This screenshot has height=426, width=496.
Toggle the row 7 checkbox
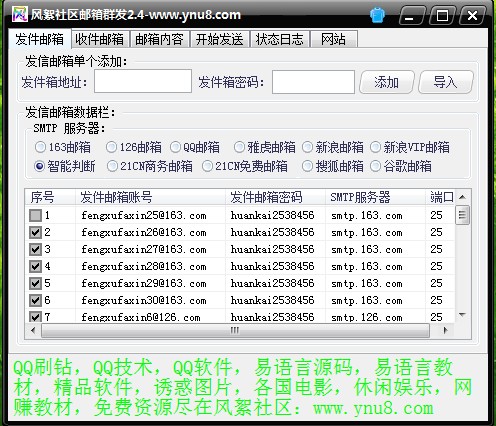pyautogui.click(x=35, y=316)
